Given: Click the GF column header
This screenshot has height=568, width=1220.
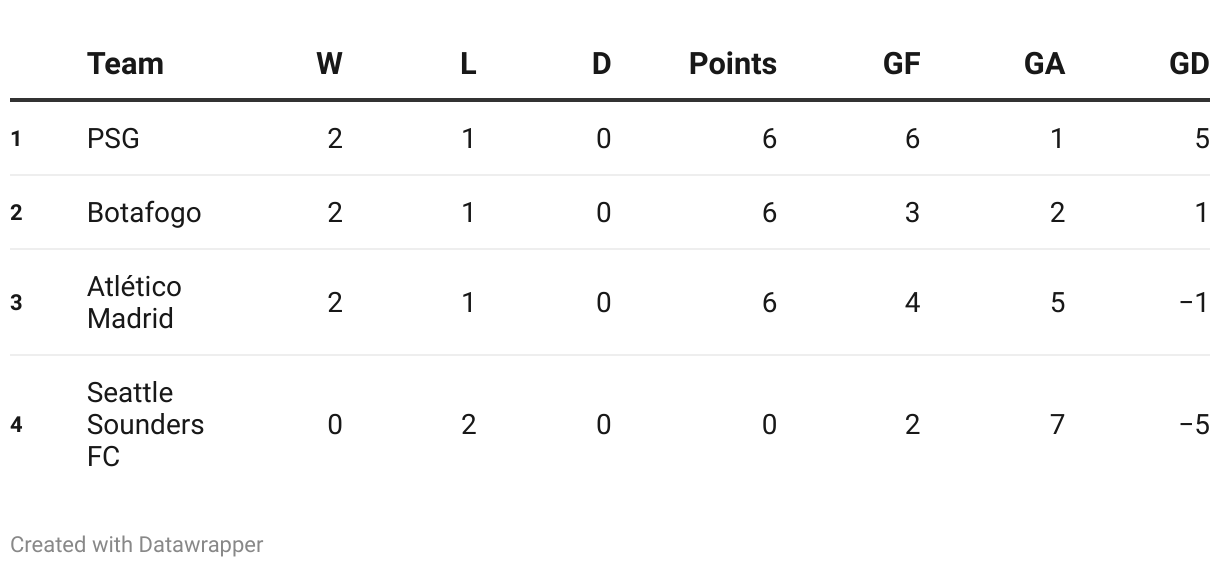Looking at the screenshot, I should coord(901,64).
